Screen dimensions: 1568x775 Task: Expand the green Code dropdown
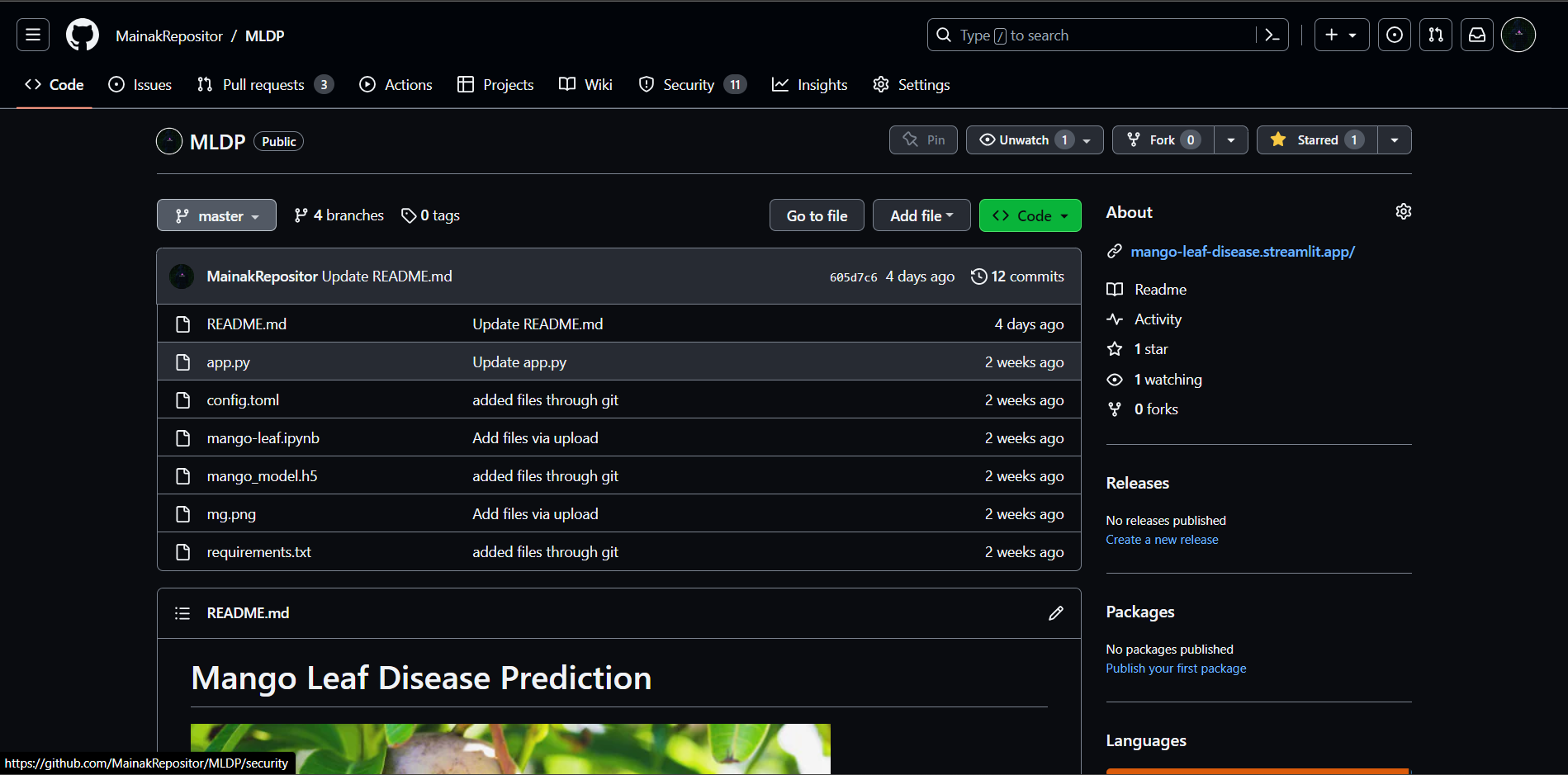(x=1030, y=215)
